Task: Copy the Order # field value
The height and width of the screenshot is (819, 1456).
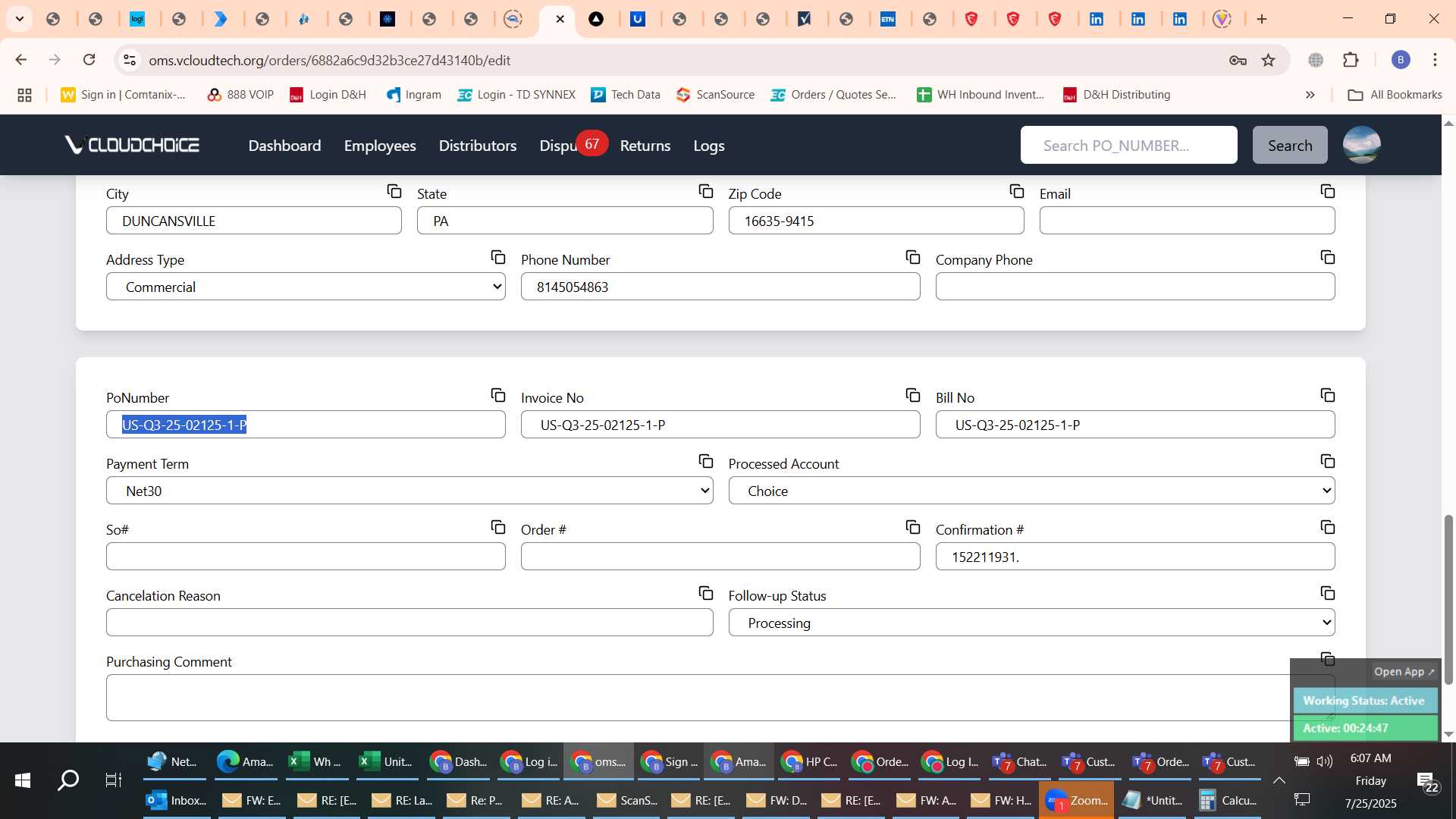Action: (913, 527)
